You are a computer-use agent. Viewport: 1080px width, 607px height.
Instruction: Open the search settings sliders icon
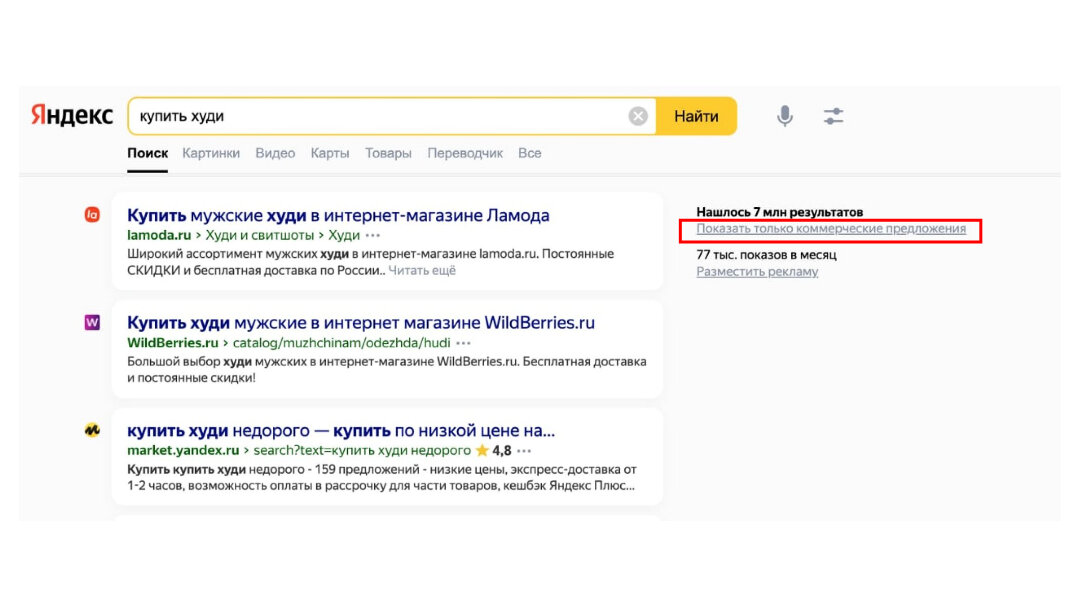(x=833, y=116)
